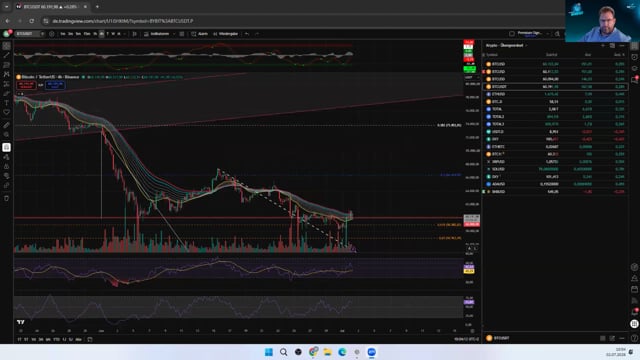Viewport: 640px width, 360px height.
Task: Click the go to date icon
Action: [x=90, y=339]
